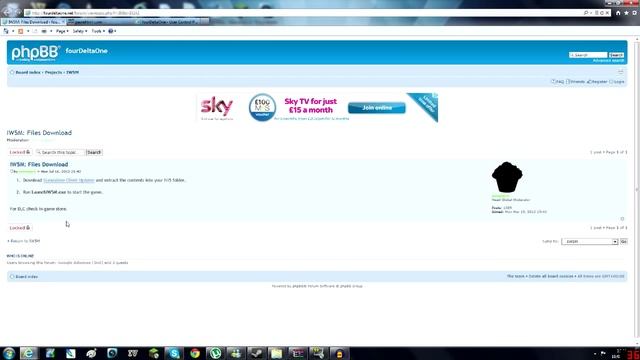Click Delete all board cookies link
The width and height of the screenshot is (640, 360).
551,276
